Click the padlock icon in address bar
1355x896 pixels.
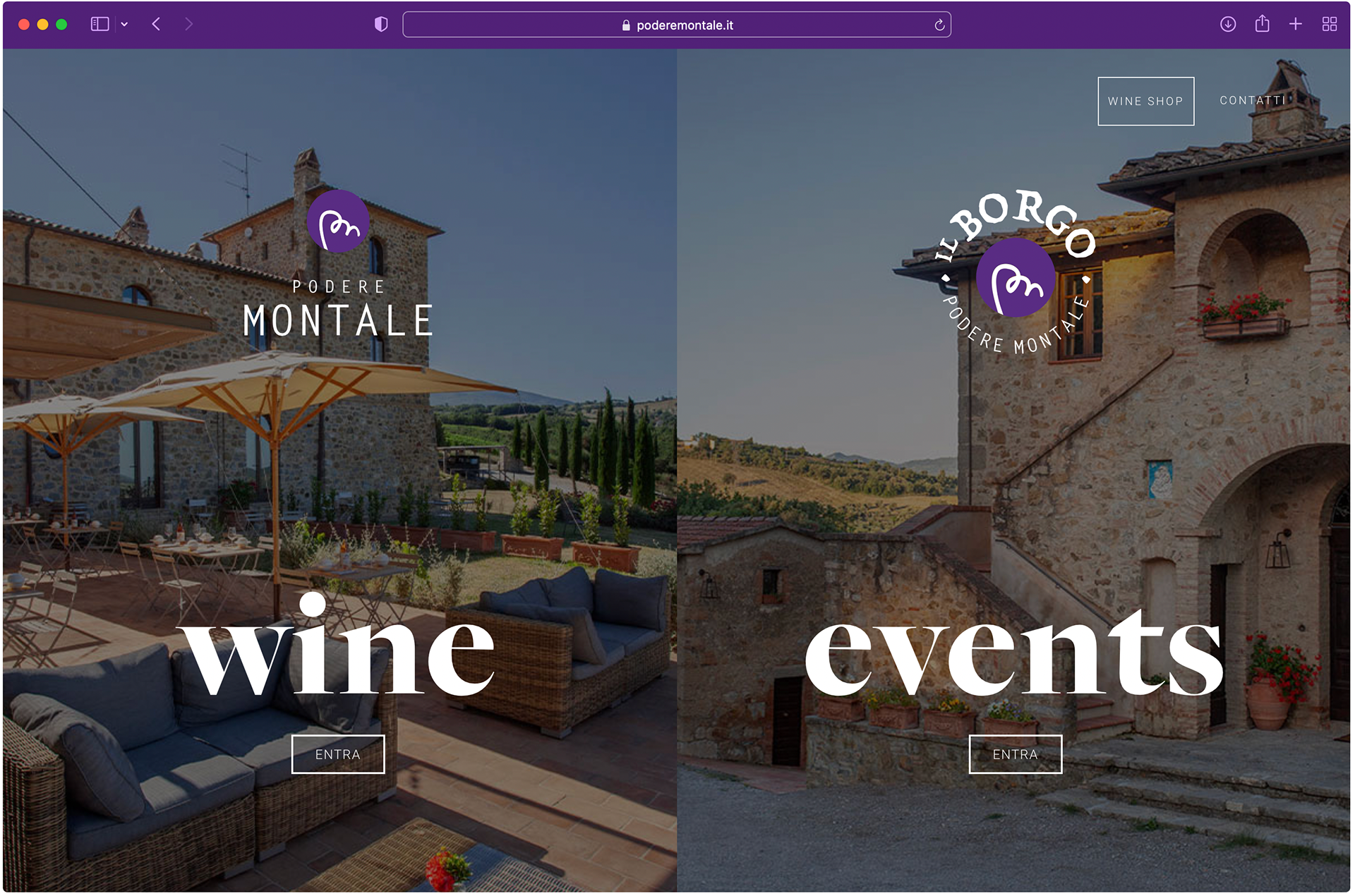point(626,25)
